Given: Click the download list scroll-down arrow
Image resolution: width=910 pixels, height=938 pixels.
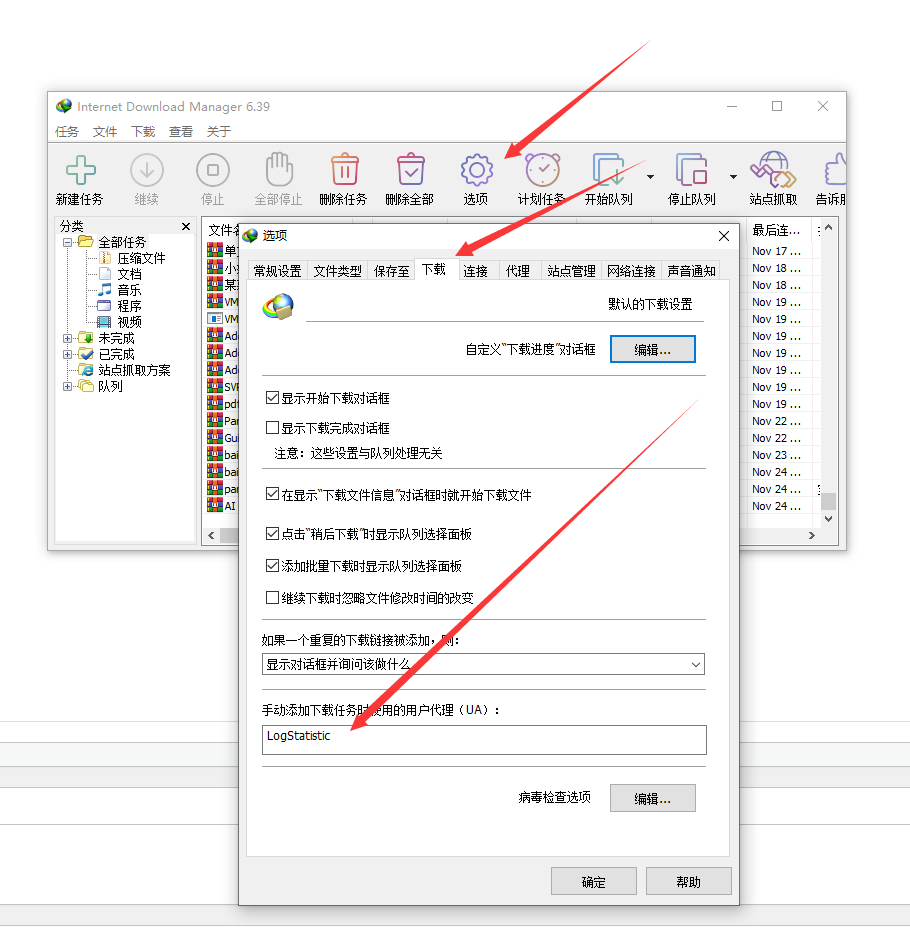Looking at the screenshot, I should coord(829,519).
